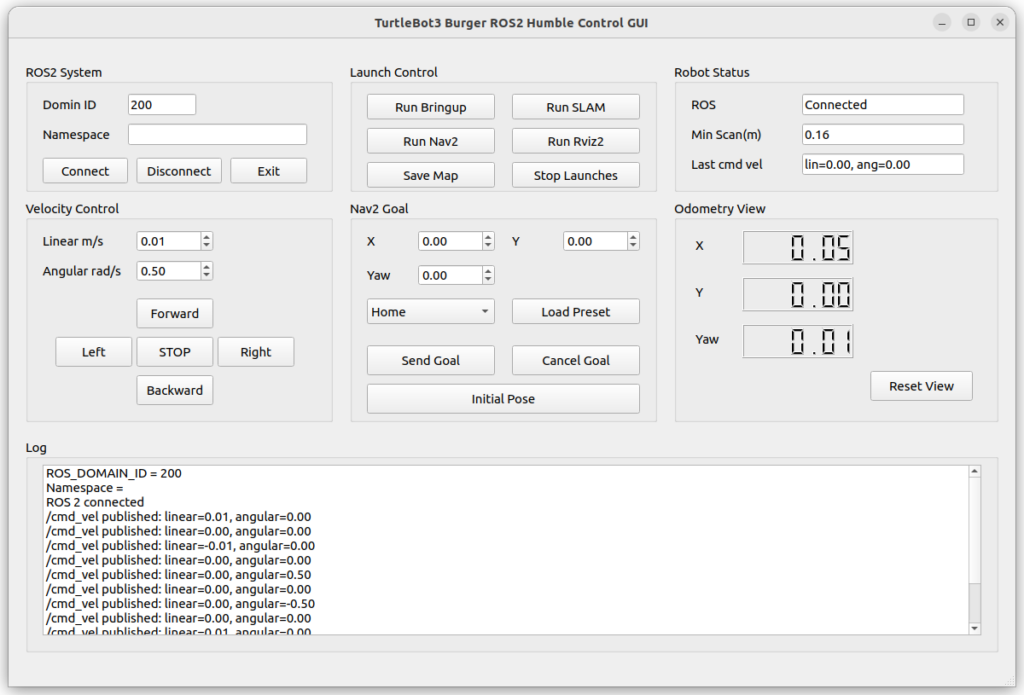Focus the Namespace input field

tap(217, 135)
